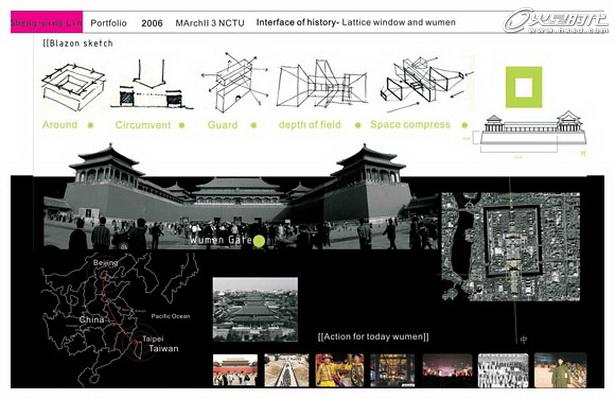Click the "Guard" green label
Image resolution: width=615 pixels, height=399 pixels.
tap(222, 125)
